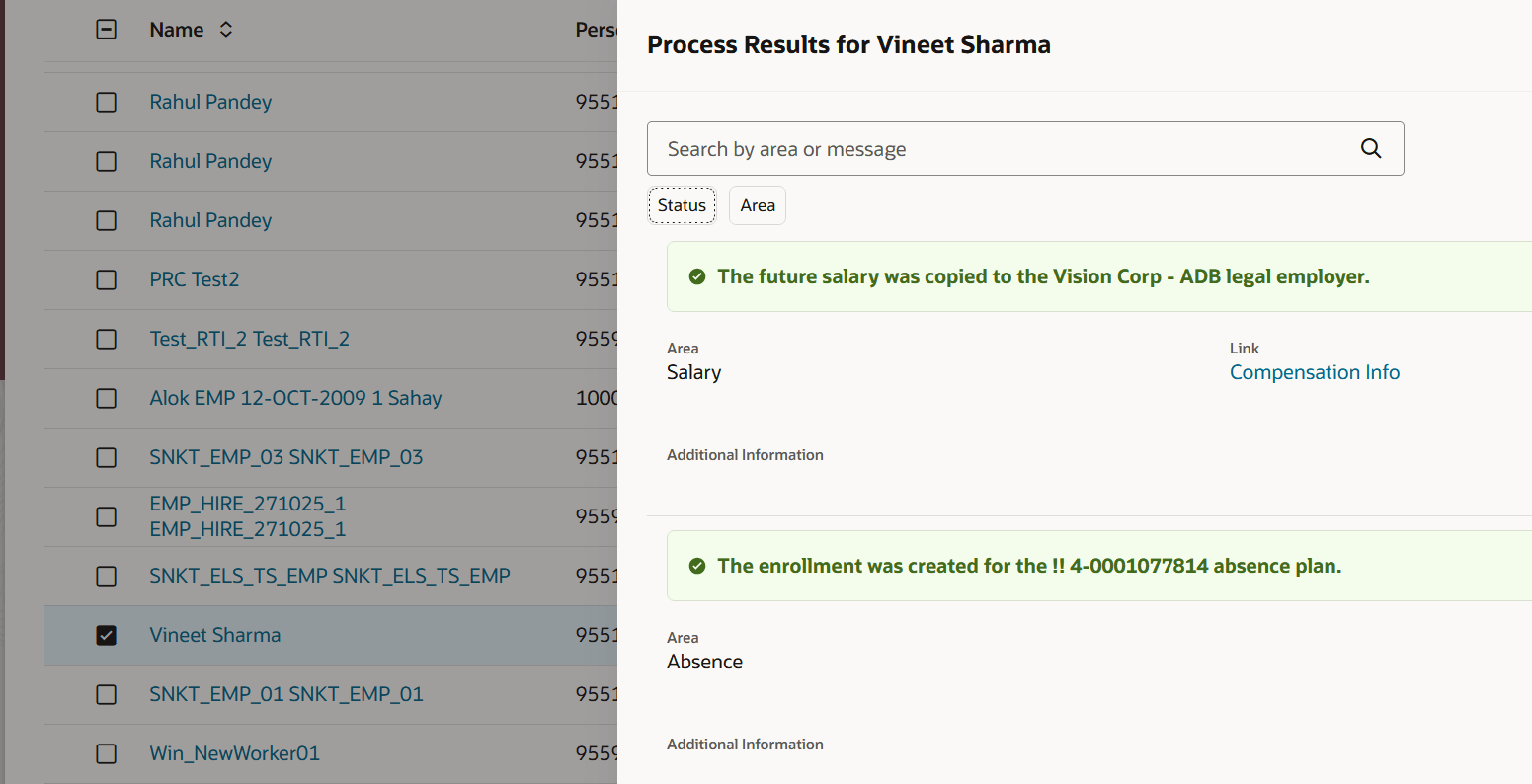This screenshot has width=1532, height=784.
Task: Click the absence enrollment success check icon
Action: click(x=697, y=566)
